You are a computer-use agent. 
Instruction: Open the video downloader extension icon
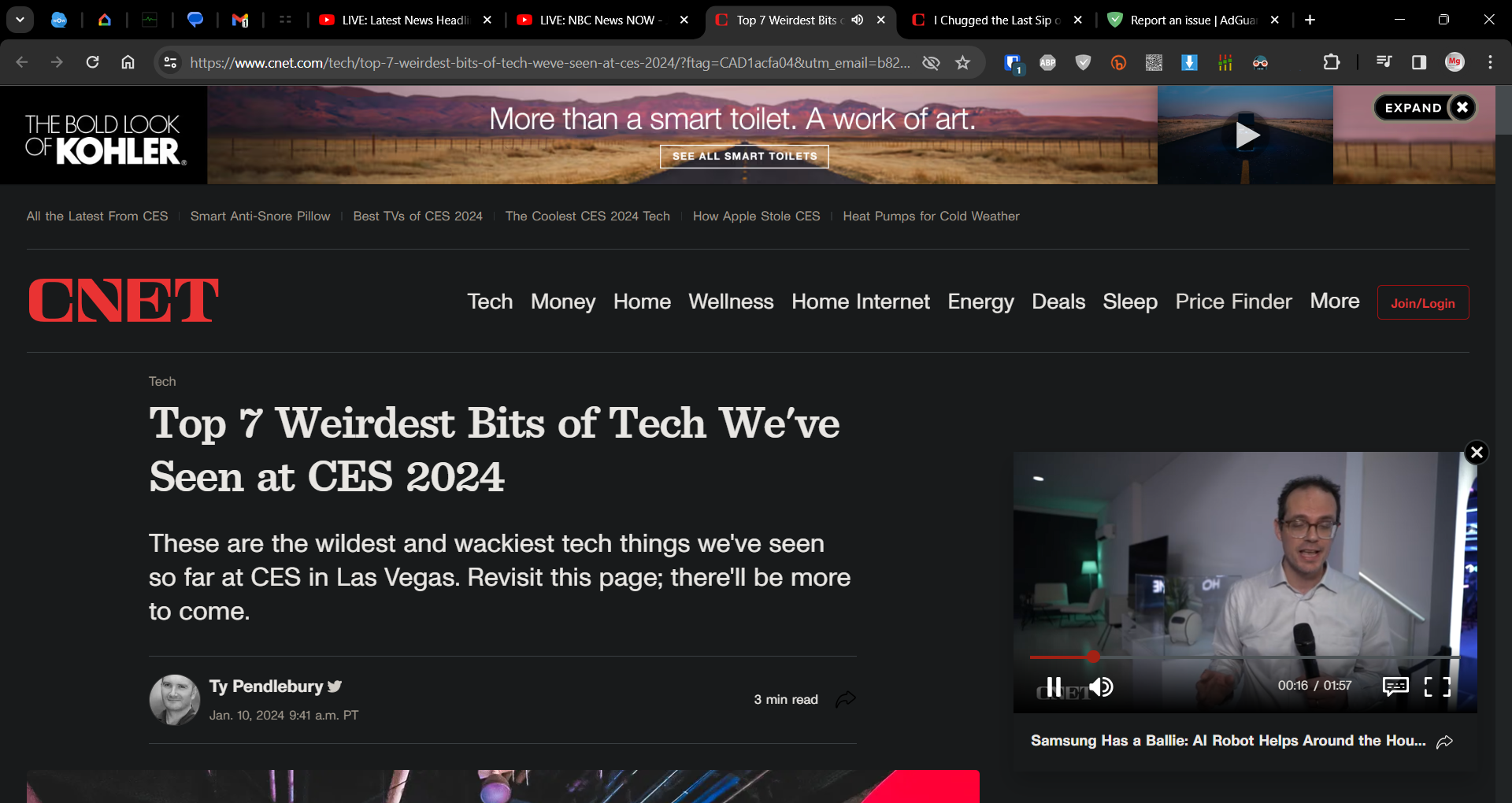point(1188,62)
